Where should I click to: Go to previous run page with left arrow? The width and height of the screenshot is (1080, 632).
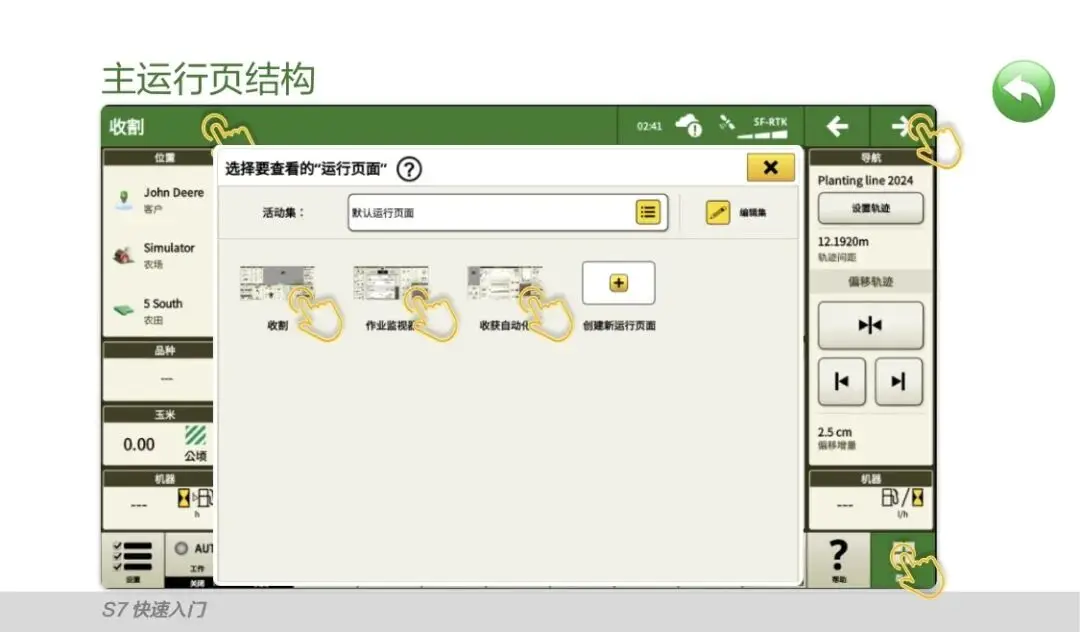[837, 127]
